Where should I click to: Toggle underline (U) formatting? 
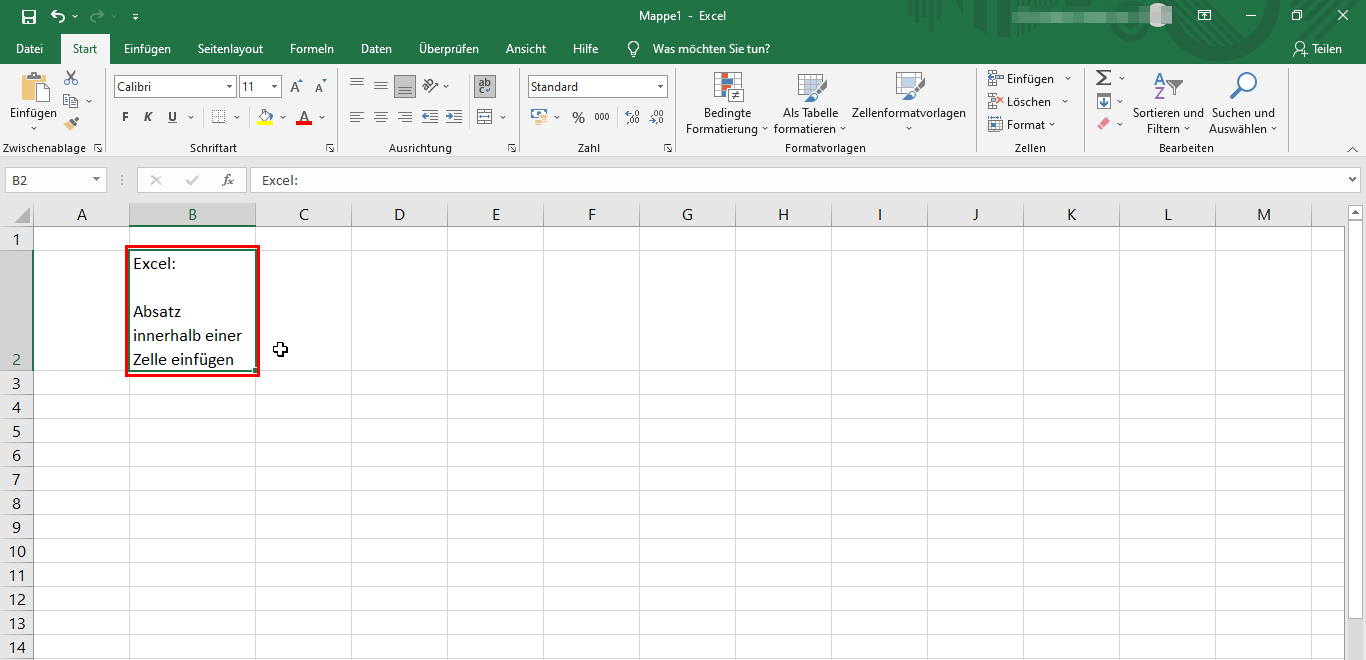172,117
